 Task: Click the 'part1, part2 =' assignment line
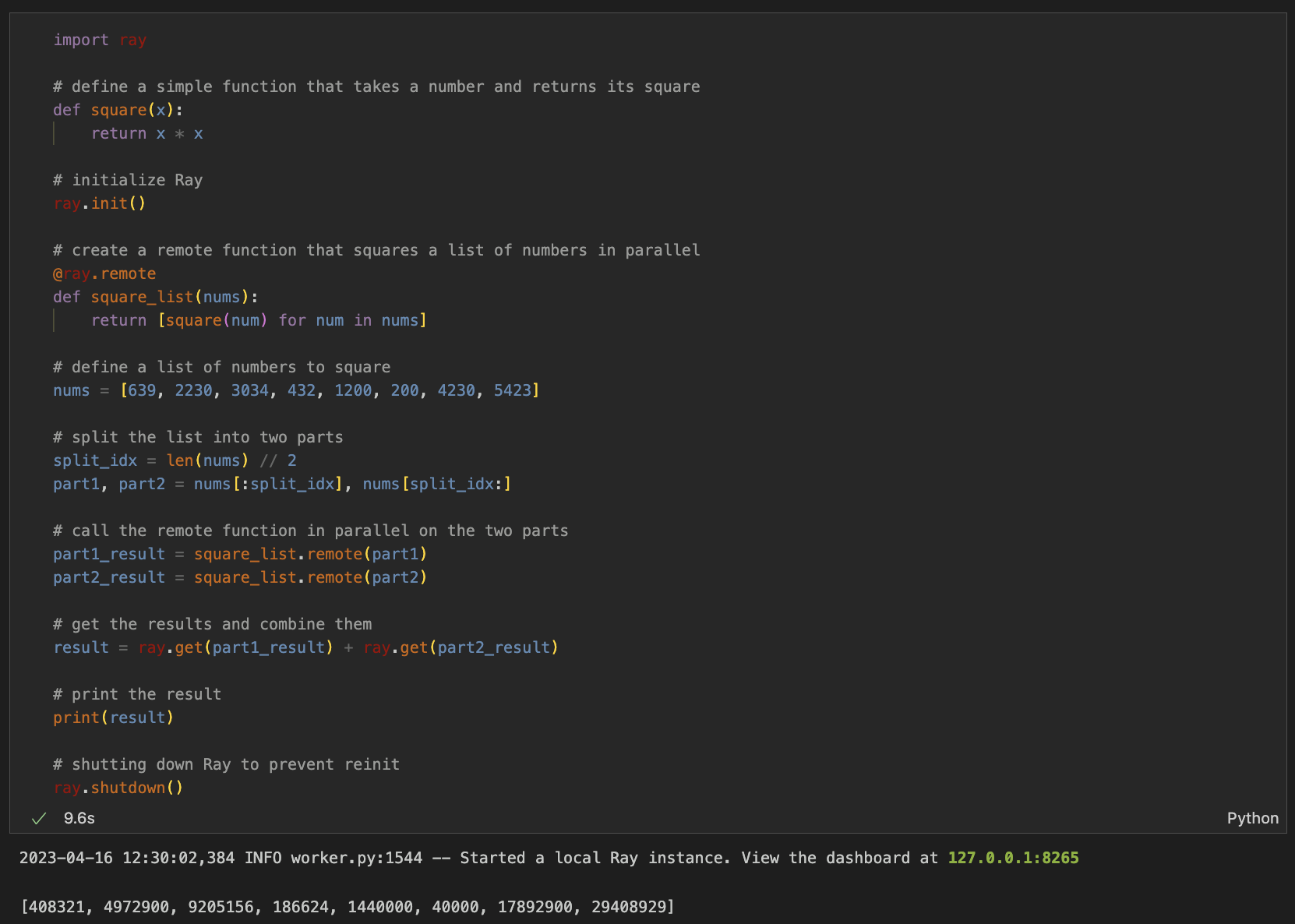coord(282,484)
